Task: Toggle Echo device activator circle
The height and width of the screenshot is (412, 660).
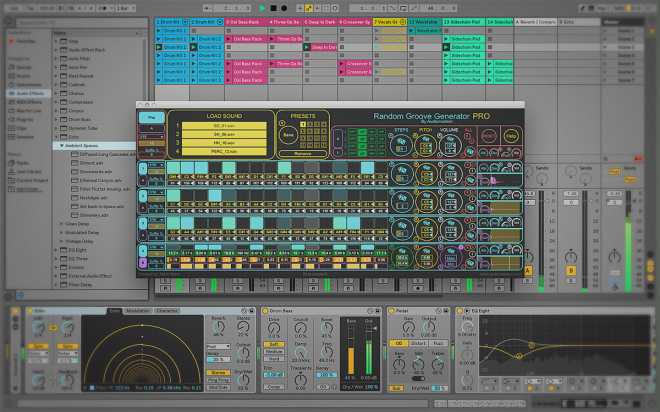Action: click(30, 311)
